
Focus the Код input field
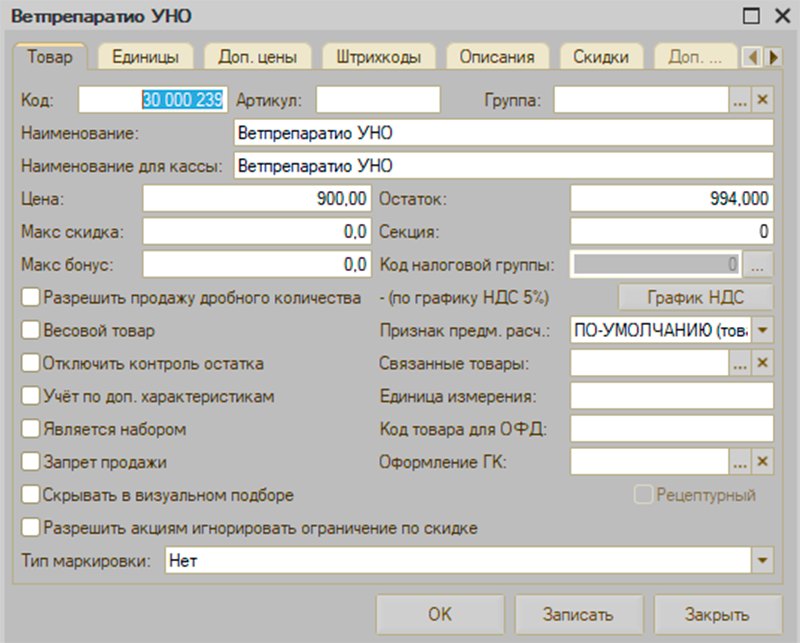pos(153,100)
